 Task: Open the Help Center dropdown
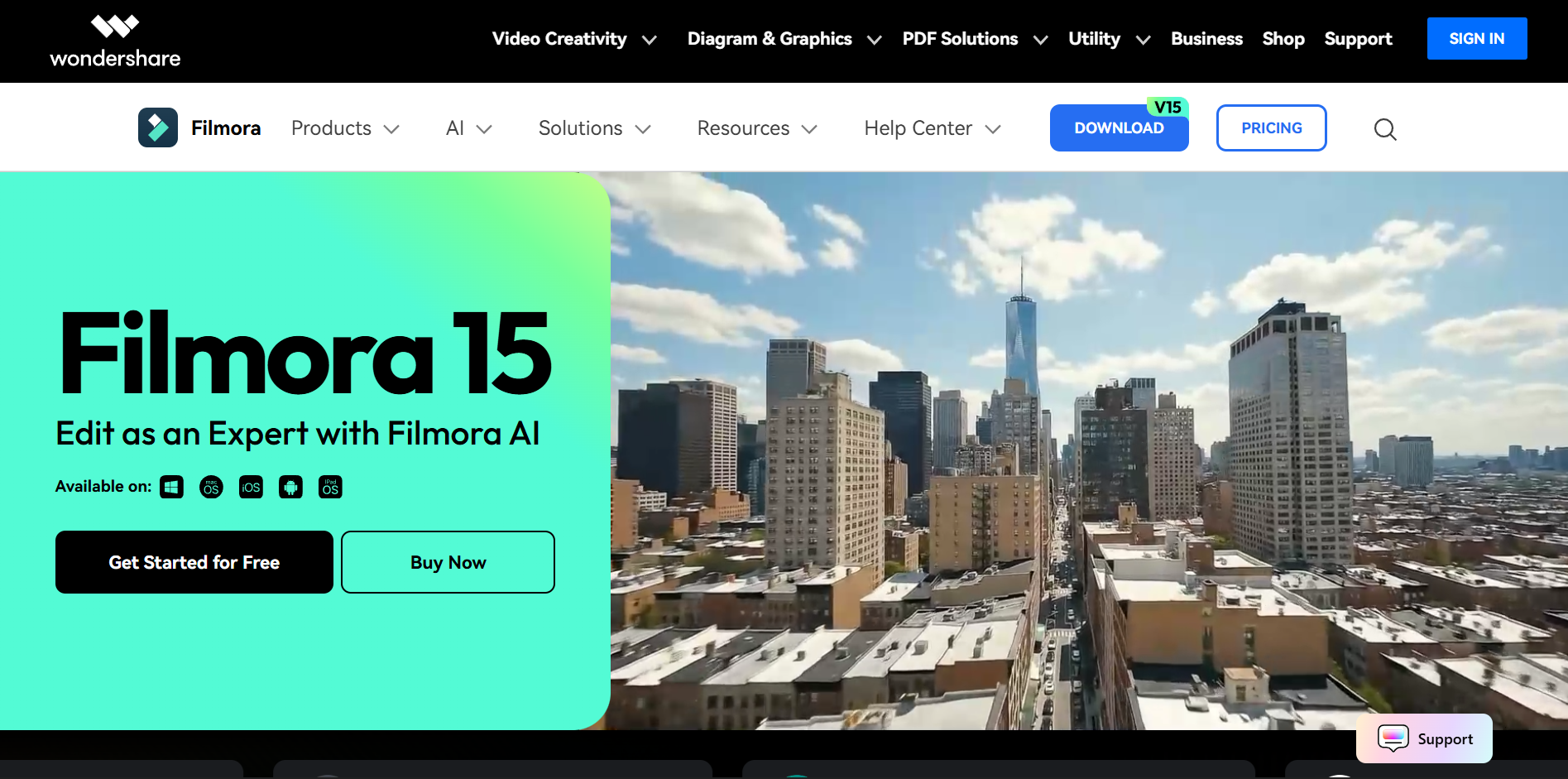(932, 128)
